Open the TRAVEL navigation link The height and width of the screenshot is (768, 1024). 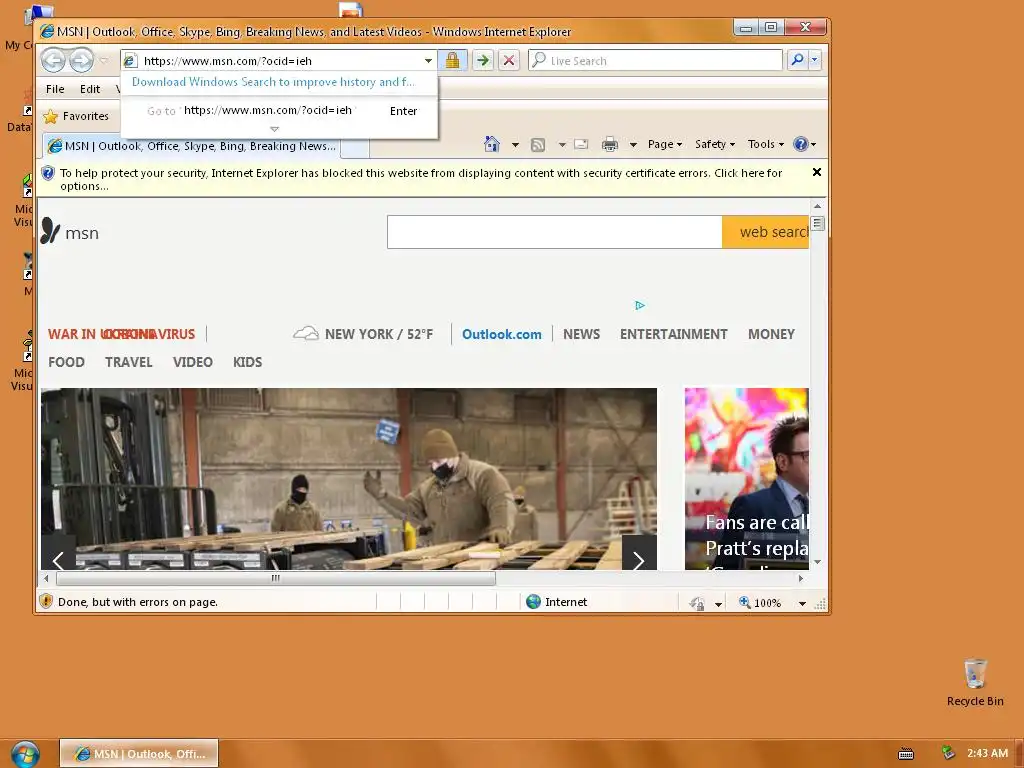tap(129, 362)
